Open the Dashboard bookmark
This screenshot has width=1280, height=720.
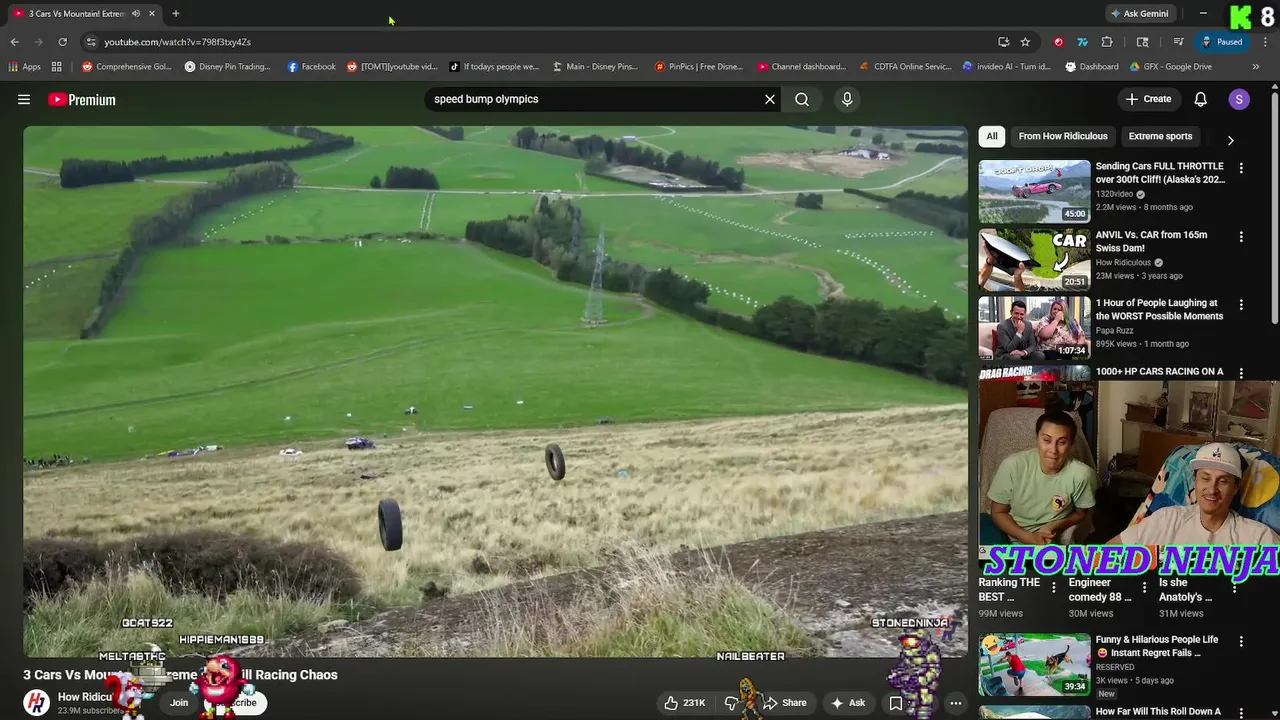[x=1091, y=67]
